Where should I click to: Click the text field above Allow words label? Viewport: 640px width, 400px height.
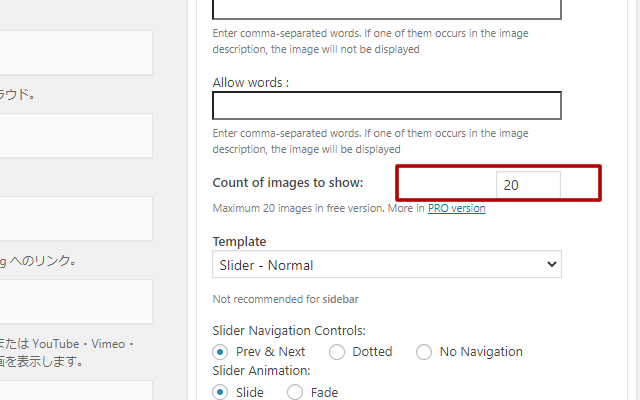pyautogui.click(x=387, y=8)
